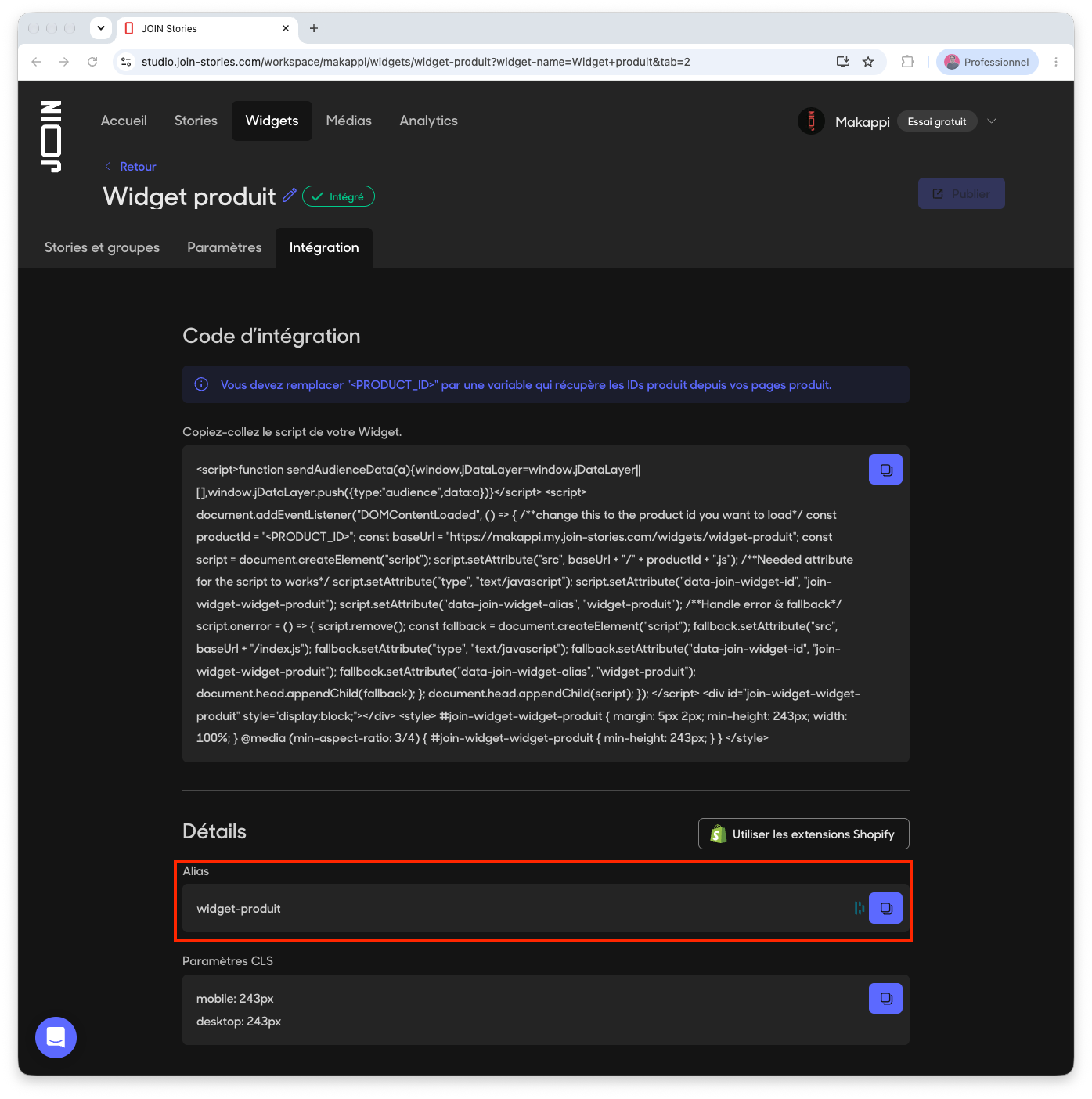Open the tab search dropdown
The width and height of the screenshot is (1092, 1099).
101,28
